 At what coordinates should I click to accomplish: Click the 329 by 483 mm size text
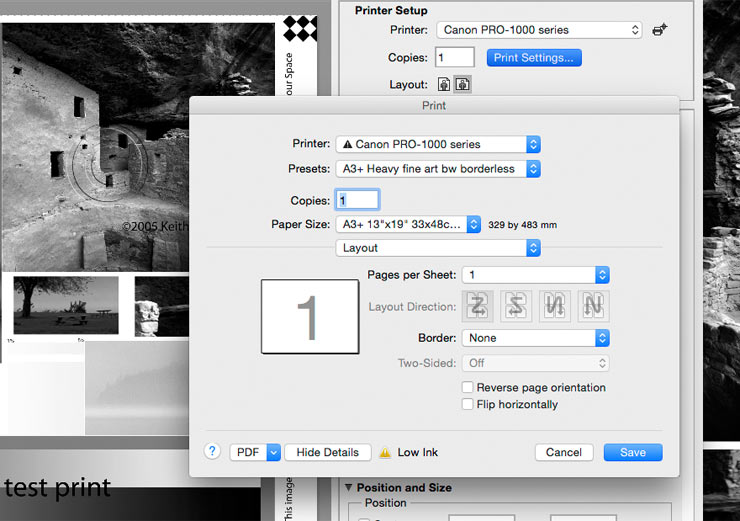pos(522,225)
